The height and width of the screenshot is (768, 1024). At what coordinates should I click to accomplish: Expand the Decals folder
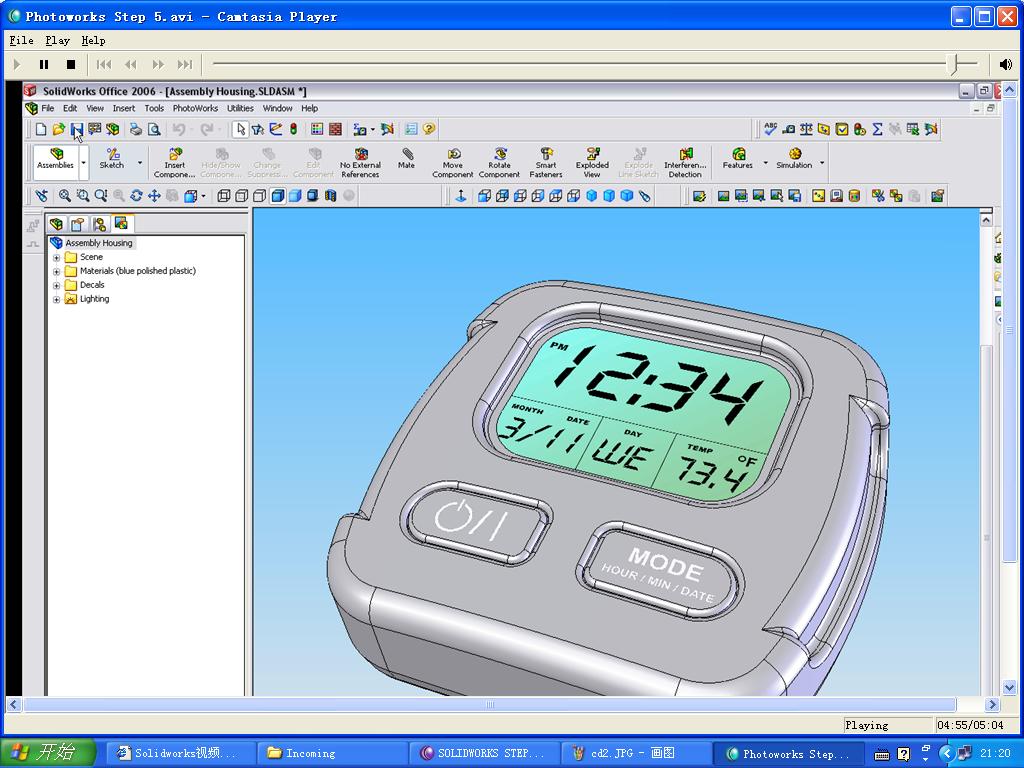(x=56, y=285)
